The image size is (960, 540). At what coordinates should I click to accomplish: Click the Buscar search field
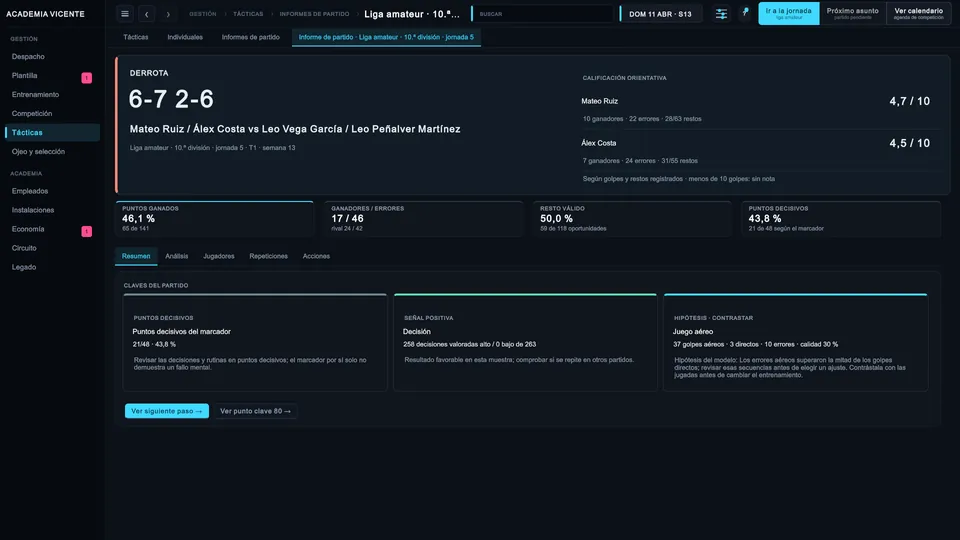pyautogui.click(x=542, y=13)
